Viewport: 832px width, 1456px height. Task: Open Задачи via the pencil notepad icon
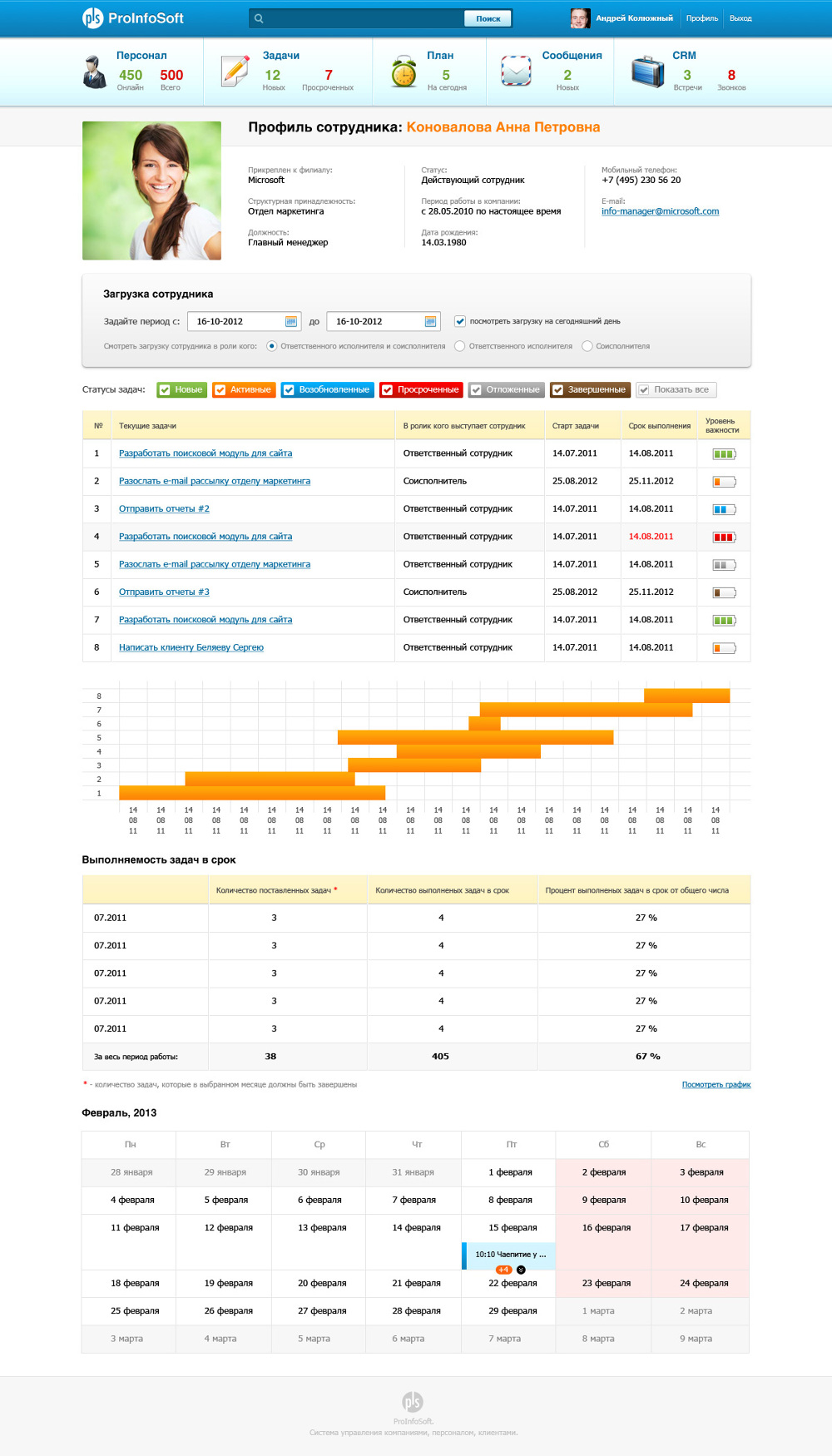tap(235, 71)
